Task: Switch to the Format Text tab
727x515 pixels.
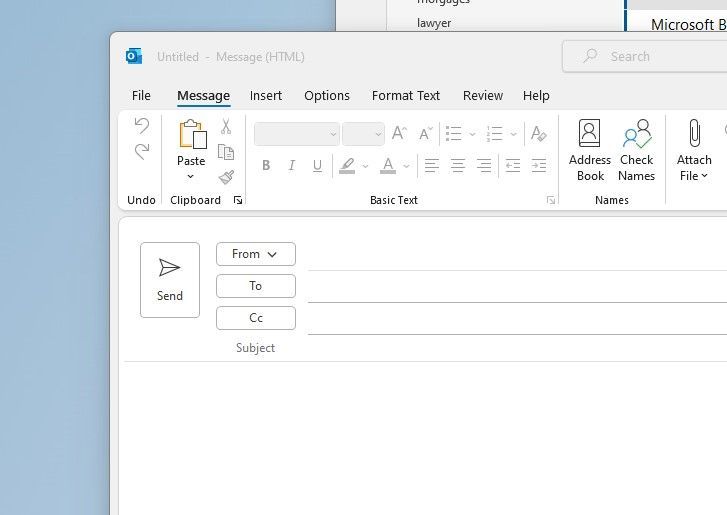Action: point(406,95)
